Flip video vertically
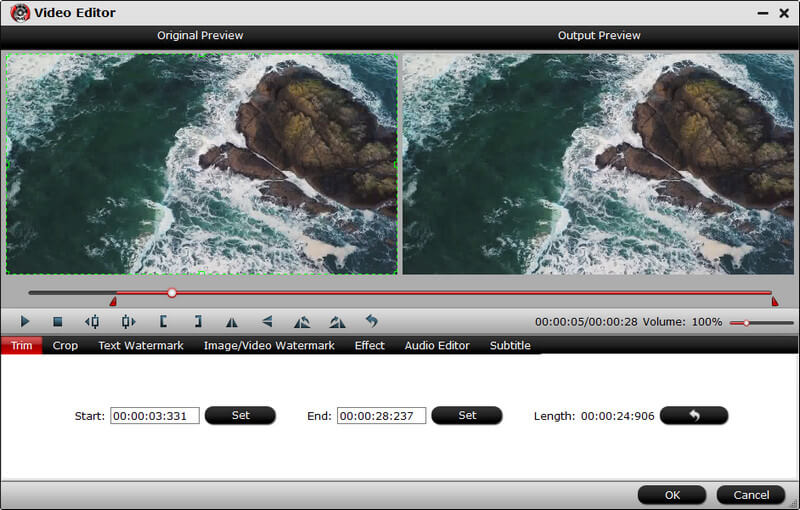This screenshot has width=800, height=510. point(267,322)
